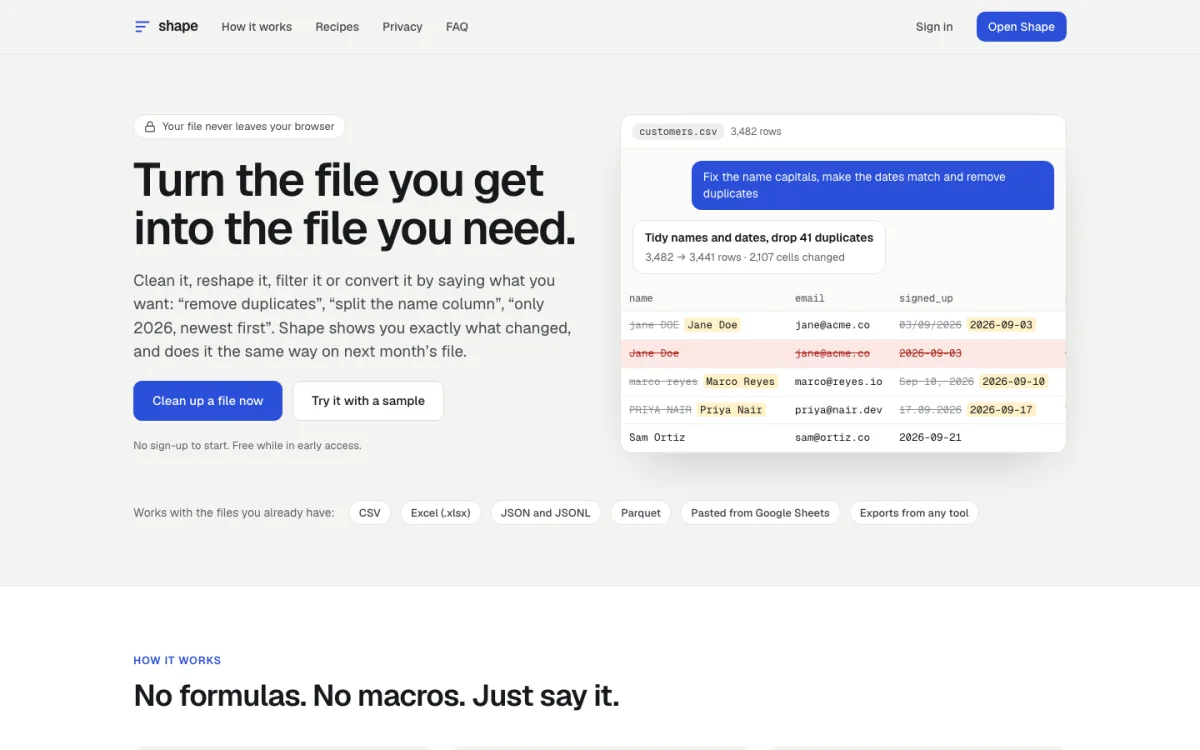Click the highlighted 'Priya Nair' cell

tap(731, 409)
